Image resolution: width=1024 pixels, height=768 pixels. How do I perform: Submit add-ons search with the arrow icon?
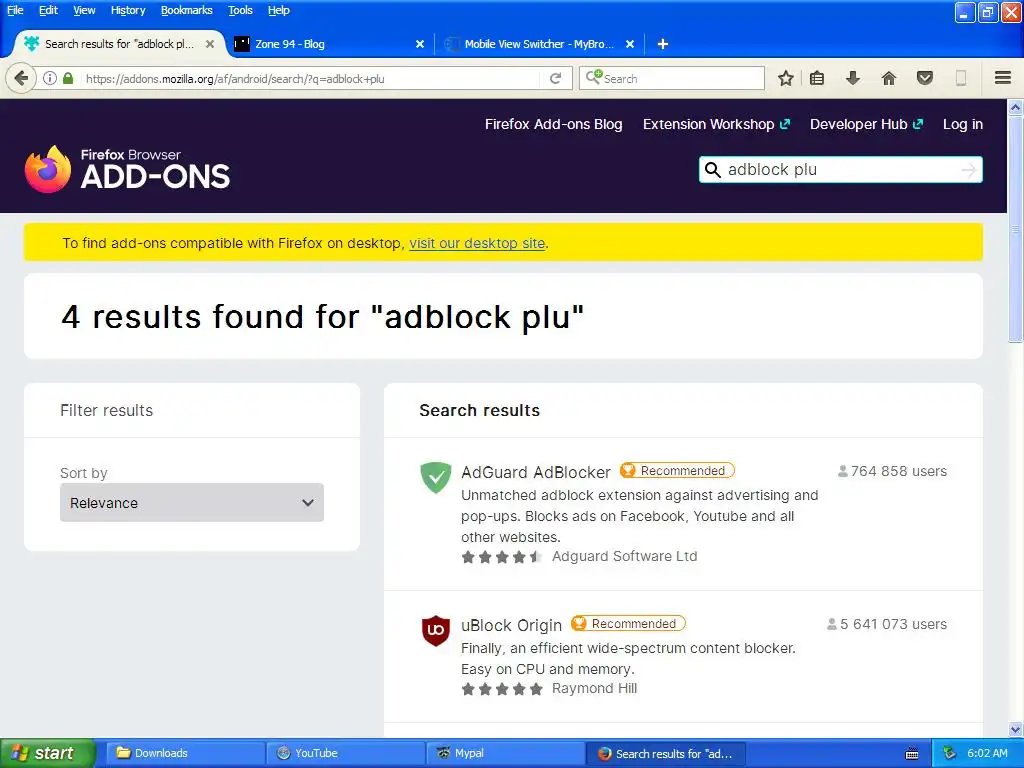tap(969, 170)
